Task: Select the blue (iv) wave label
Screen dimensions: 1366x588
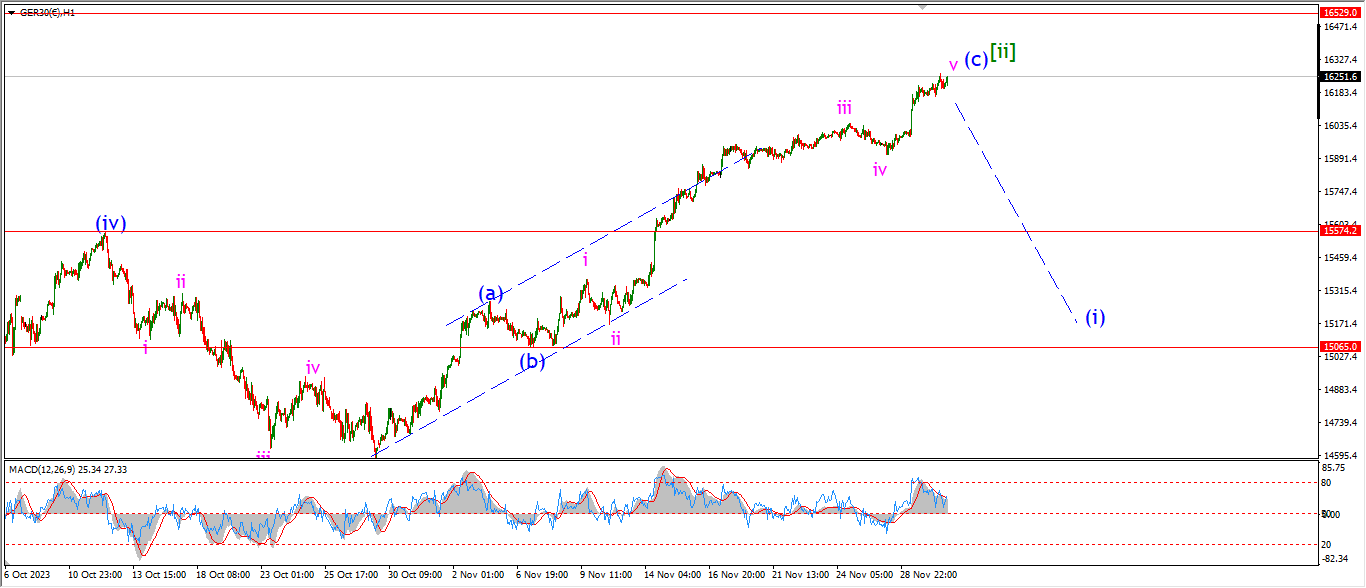Action: pos(110,223)
